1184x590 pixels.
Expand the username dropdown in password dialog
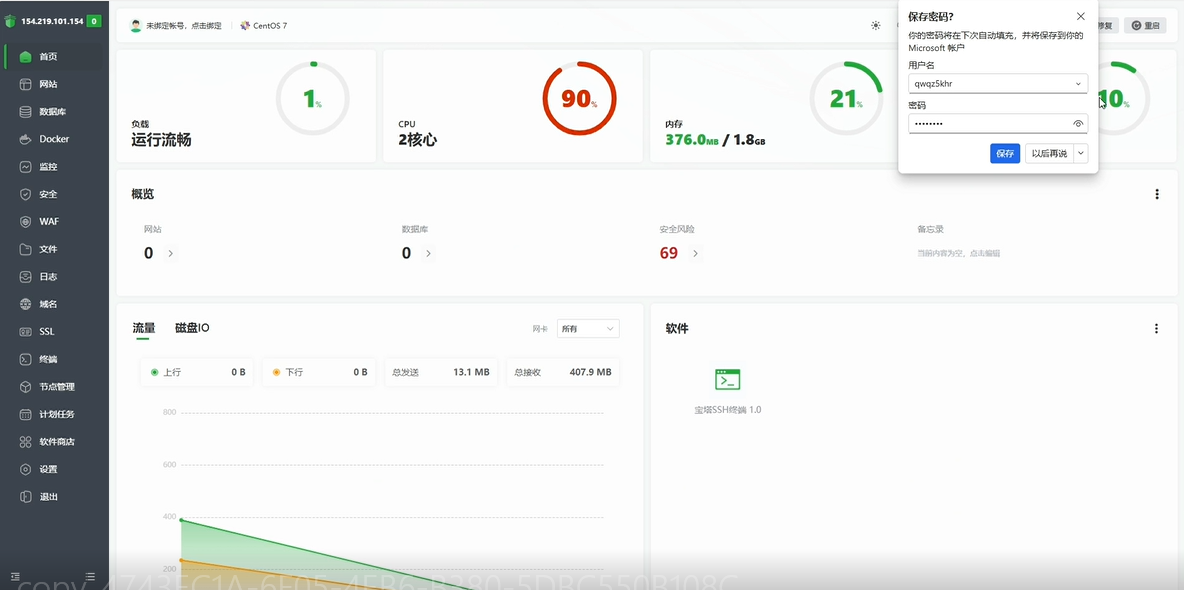pos(1078,84)
